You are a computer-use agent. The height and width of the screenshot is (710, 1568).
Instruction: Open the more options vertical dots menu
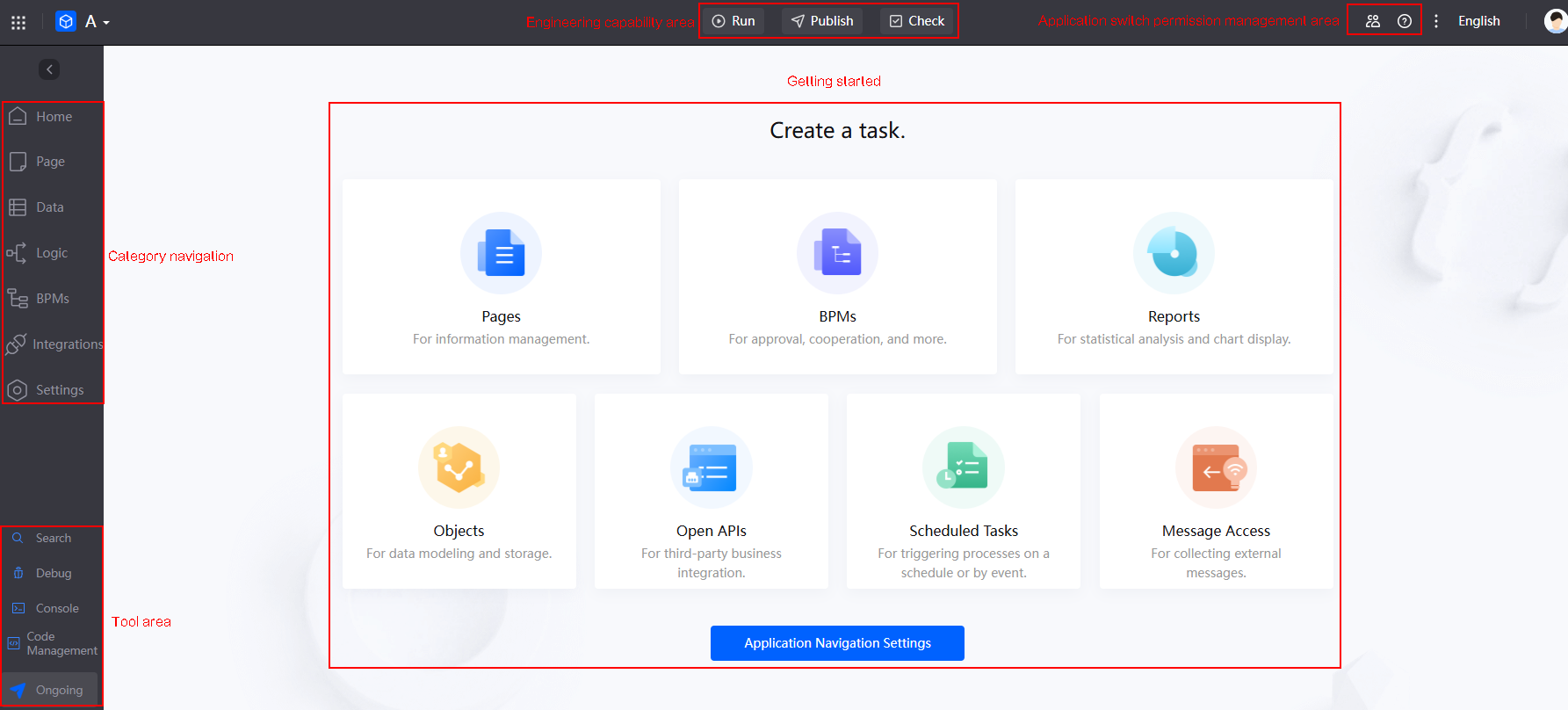(x=1436, y=21)
